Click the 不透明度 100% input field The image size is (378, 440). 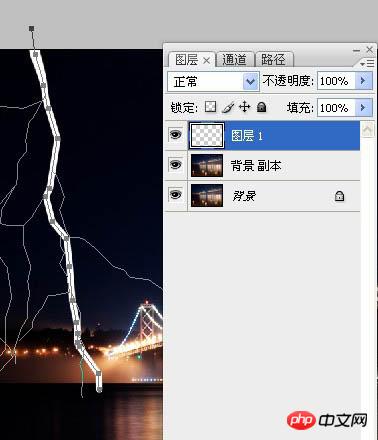(x=336, y=81)
